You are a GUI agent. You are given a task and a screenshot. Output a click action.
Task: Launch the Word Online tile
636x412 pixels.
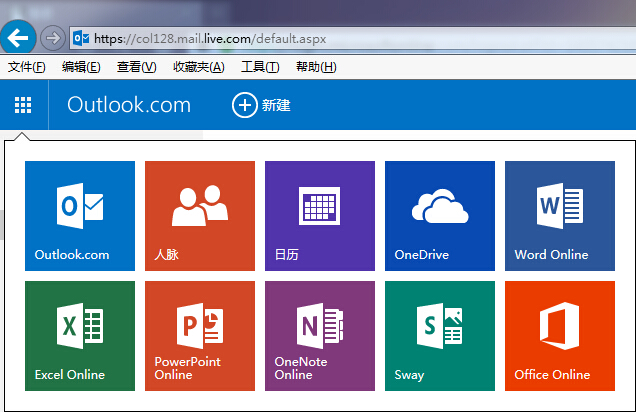(x=559, y=215)
